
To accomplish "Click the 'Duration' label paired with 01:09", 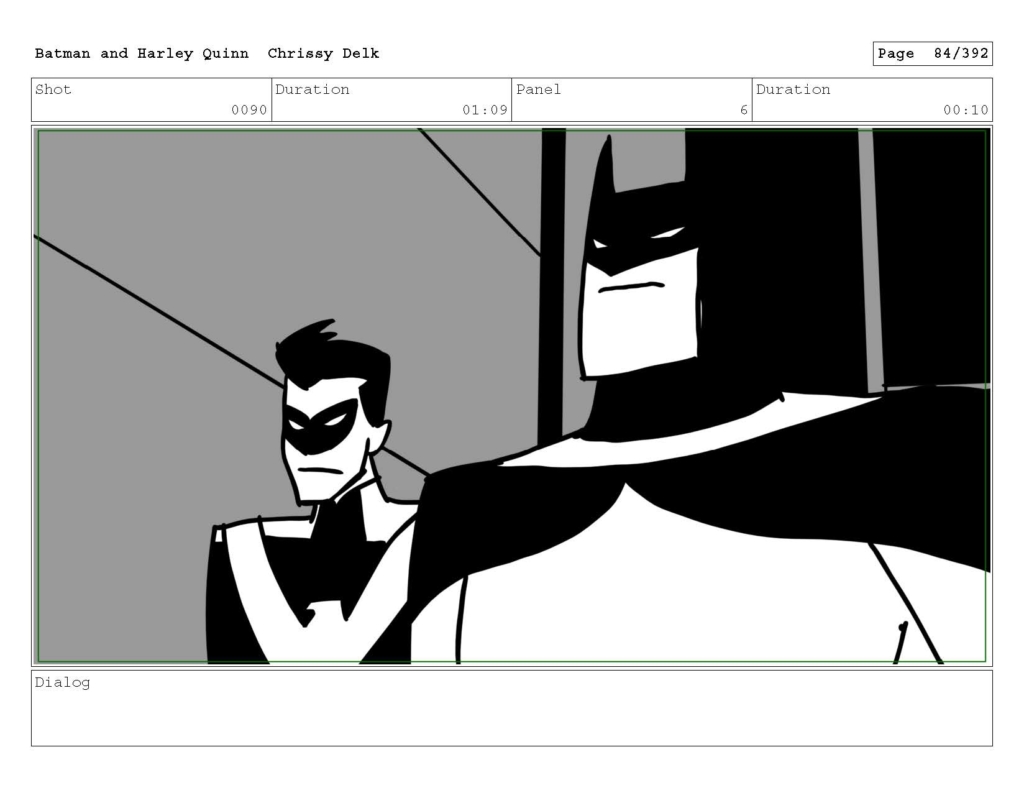I will coord(312,89).
